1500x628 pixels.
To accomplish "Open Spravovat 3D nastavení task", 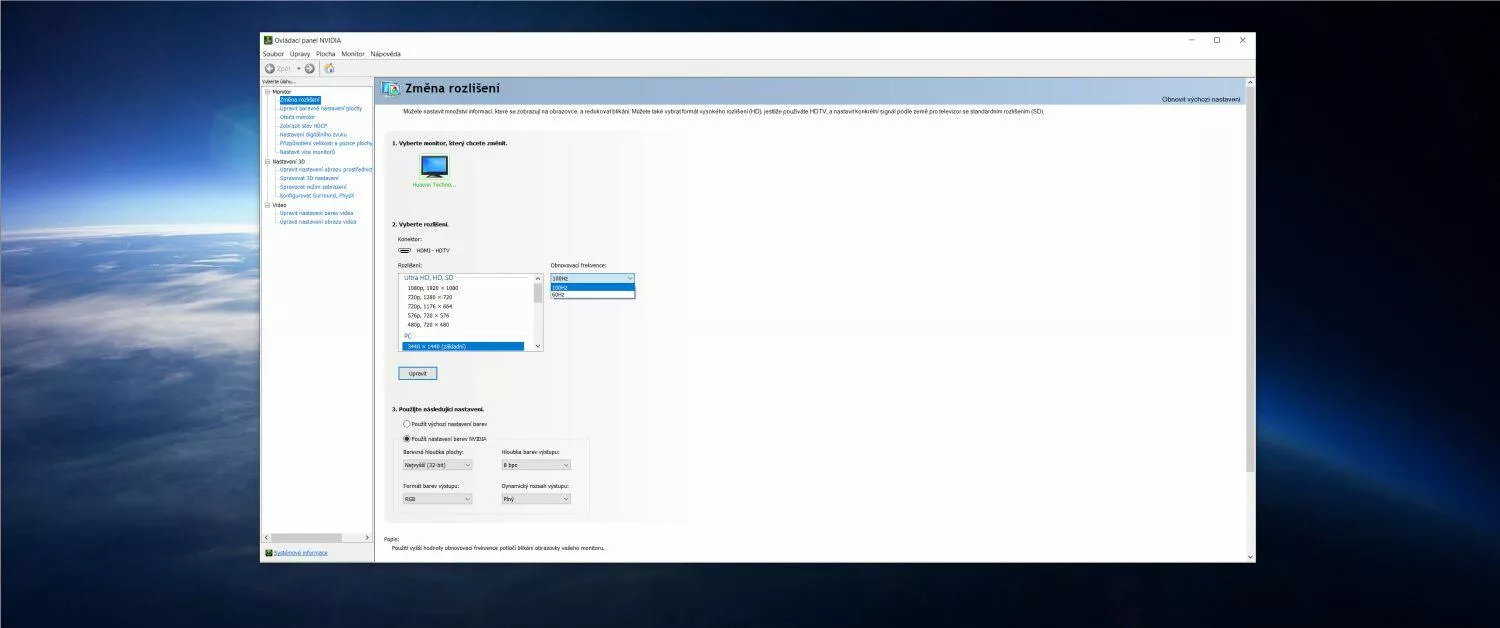I will tap(309, 178).
